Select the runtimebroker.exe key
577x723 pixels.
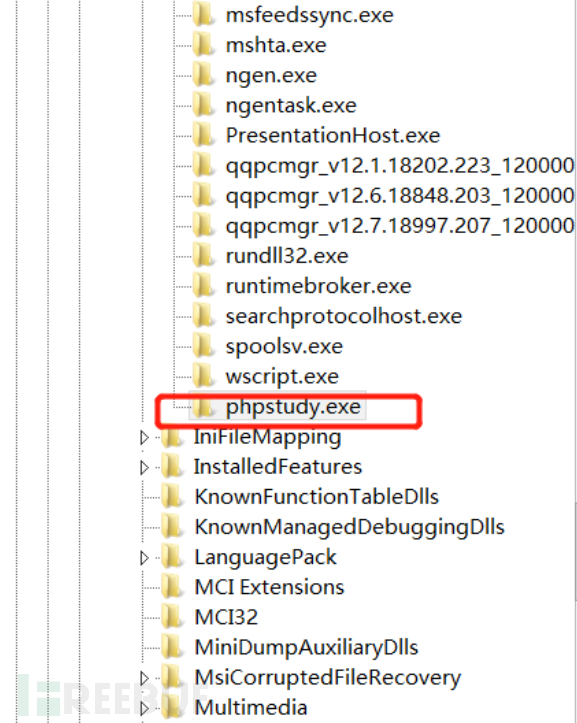(x=318, y=286)
